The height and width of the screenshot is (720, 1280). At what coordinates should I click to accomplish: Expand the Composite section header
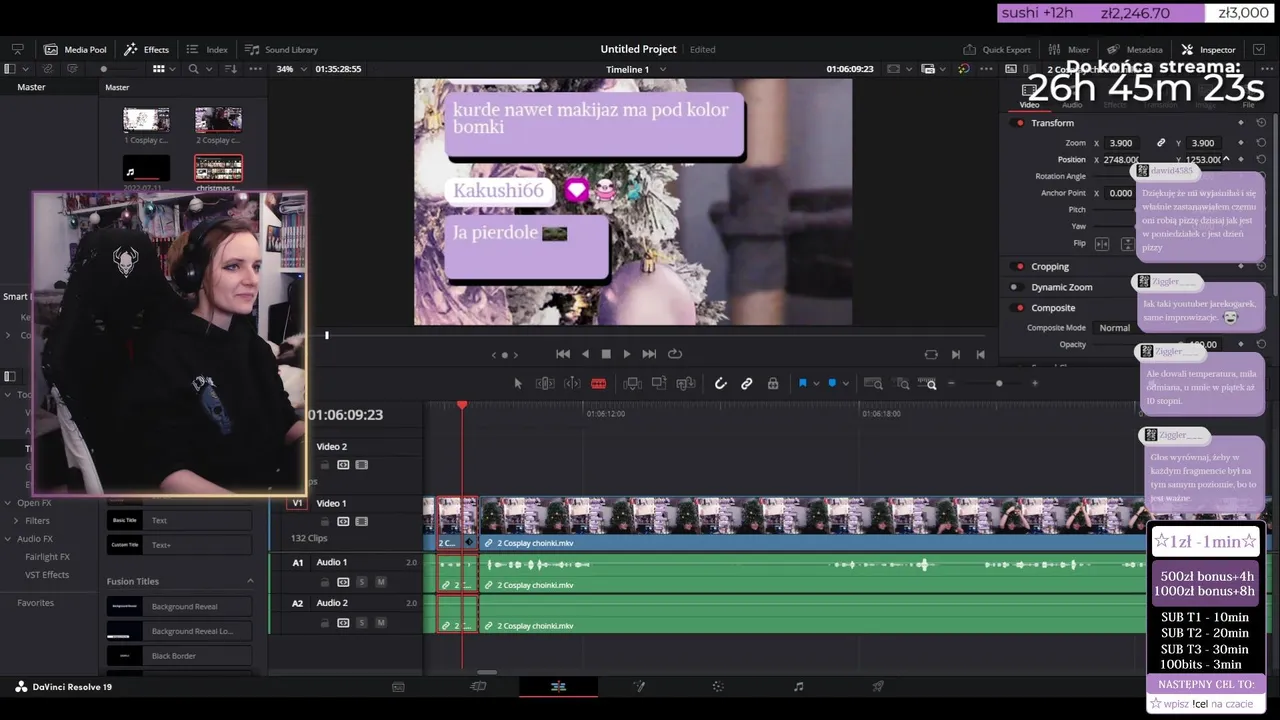tap(1053, 308)
